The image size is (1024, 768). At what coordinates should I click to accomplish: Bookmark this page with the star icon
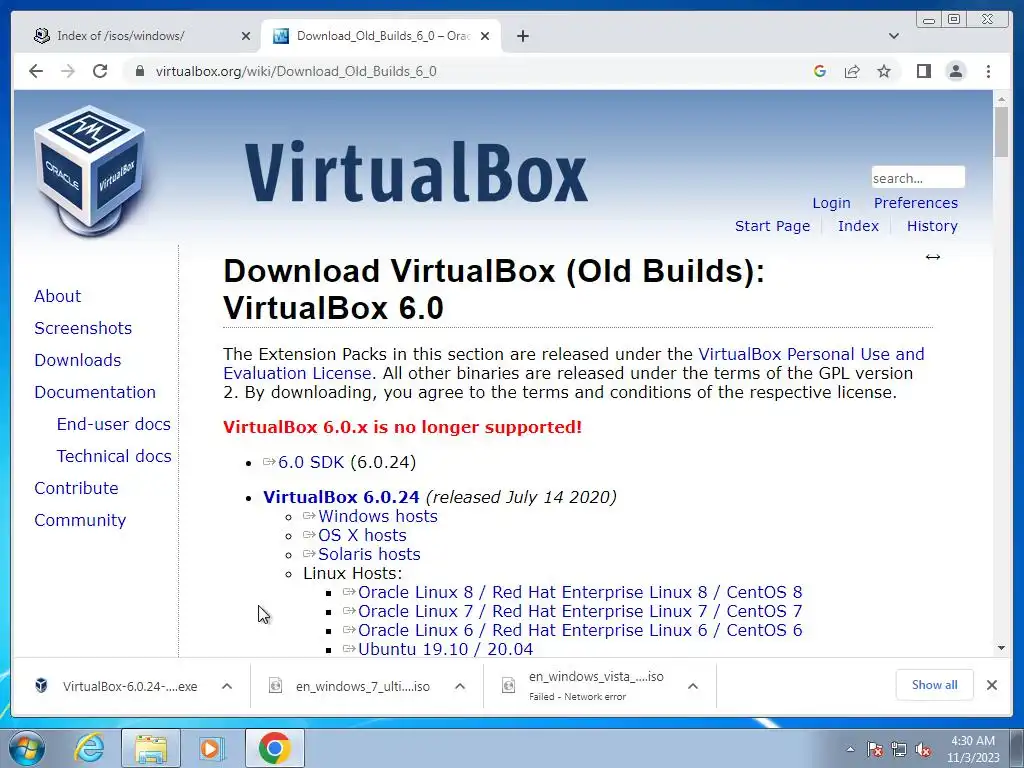(x=884, y=71)
